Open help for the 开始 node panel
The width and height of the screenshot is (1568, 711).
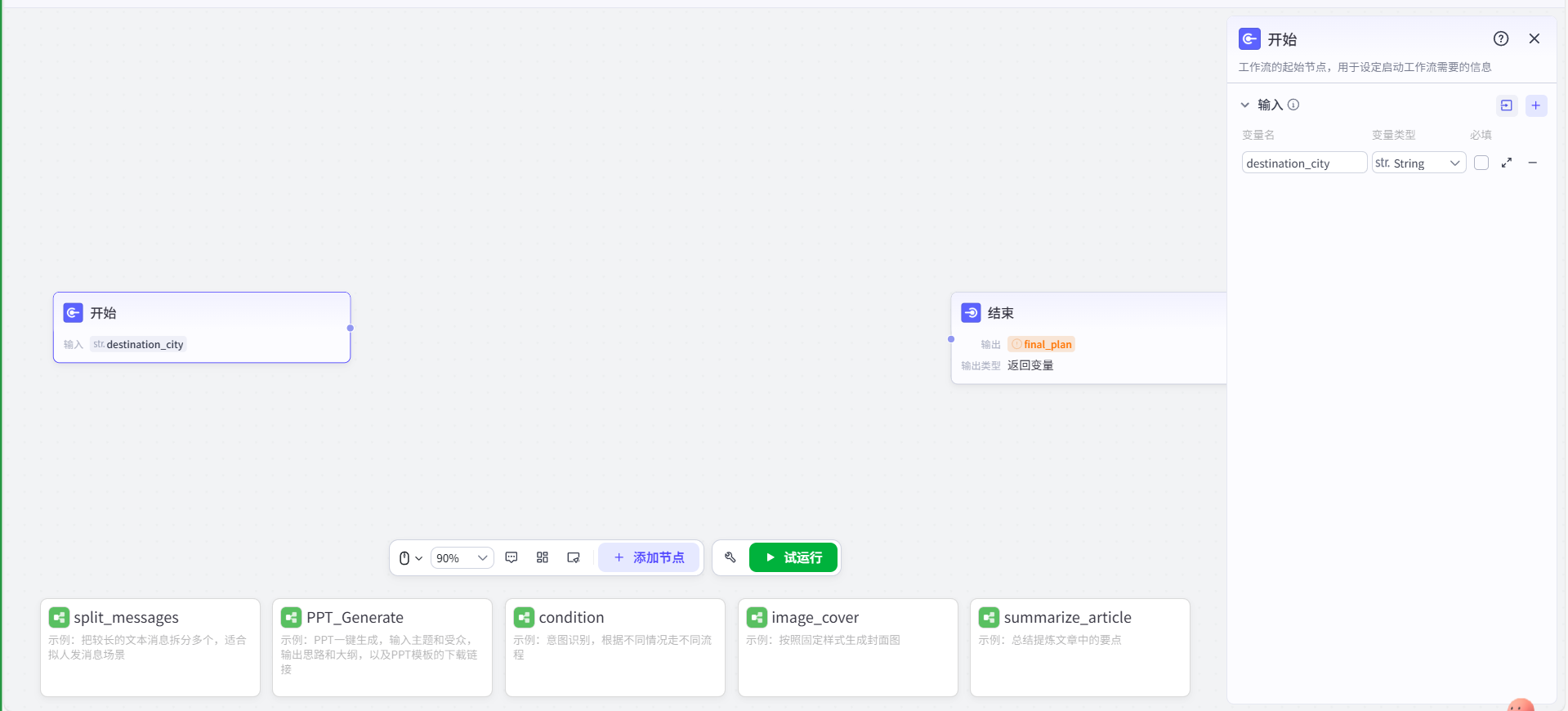click(x=1500, y=38)
